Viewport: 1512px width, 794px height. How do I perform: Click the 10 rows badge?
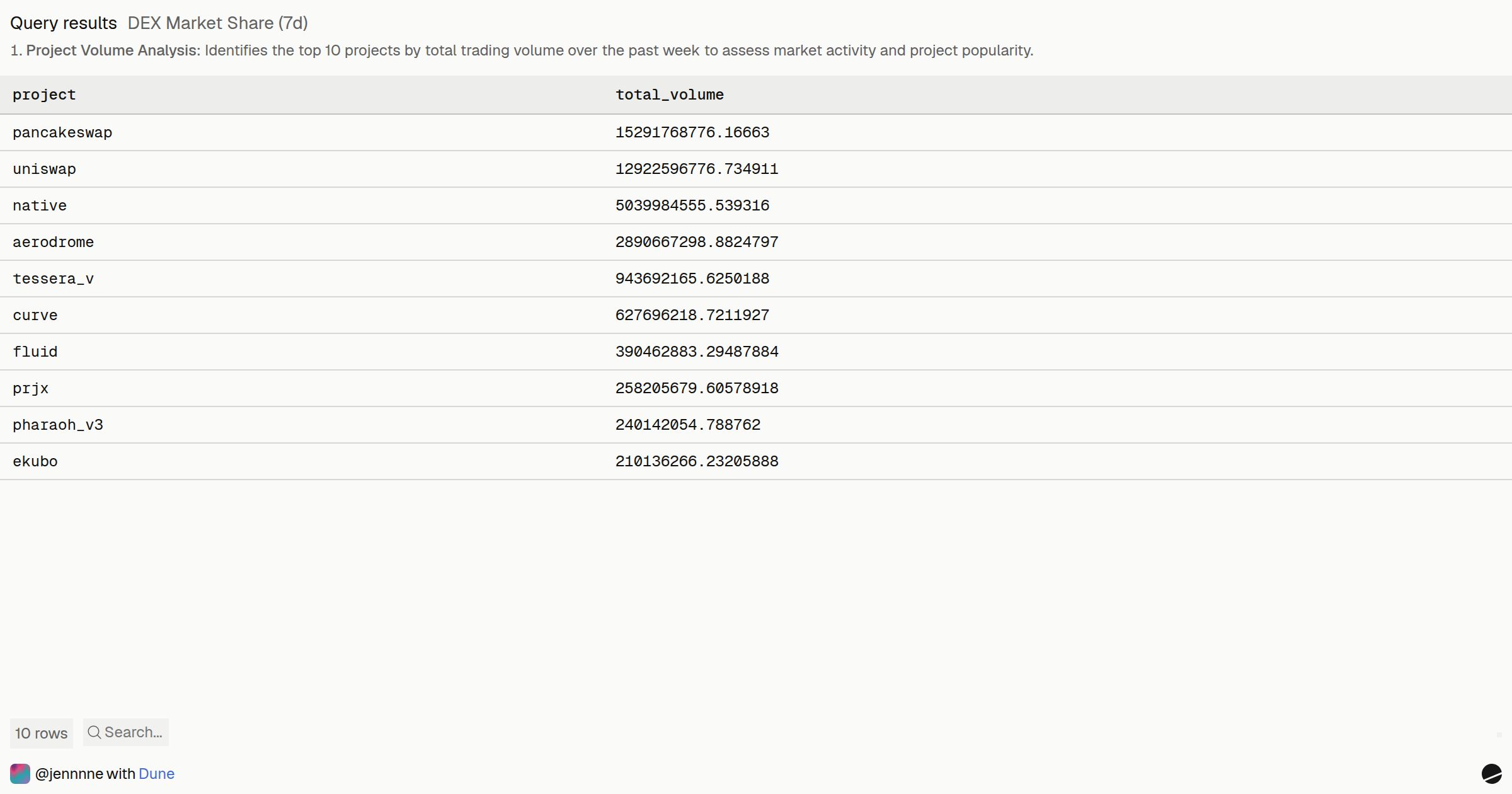[x=42, y=734]
